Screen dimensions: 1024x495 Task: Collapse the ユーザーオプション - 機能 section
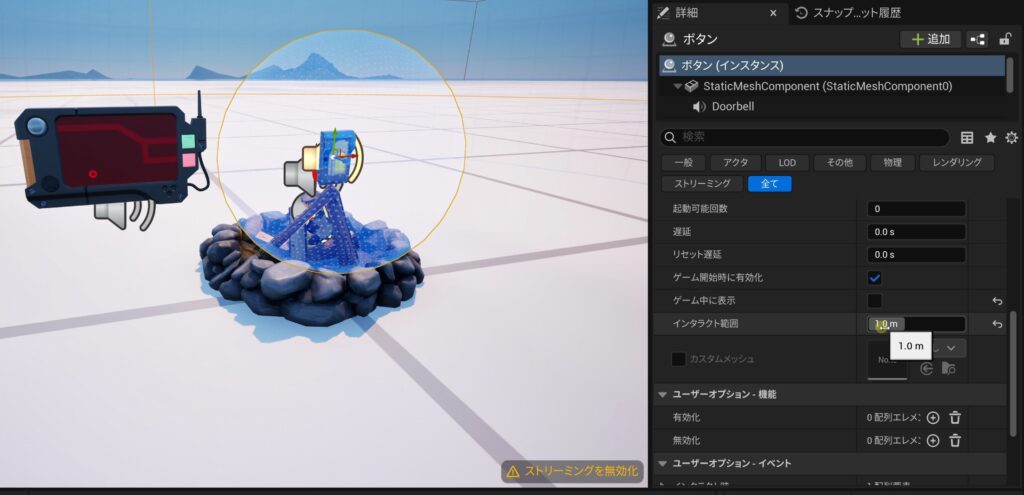(x=661, y=394)
